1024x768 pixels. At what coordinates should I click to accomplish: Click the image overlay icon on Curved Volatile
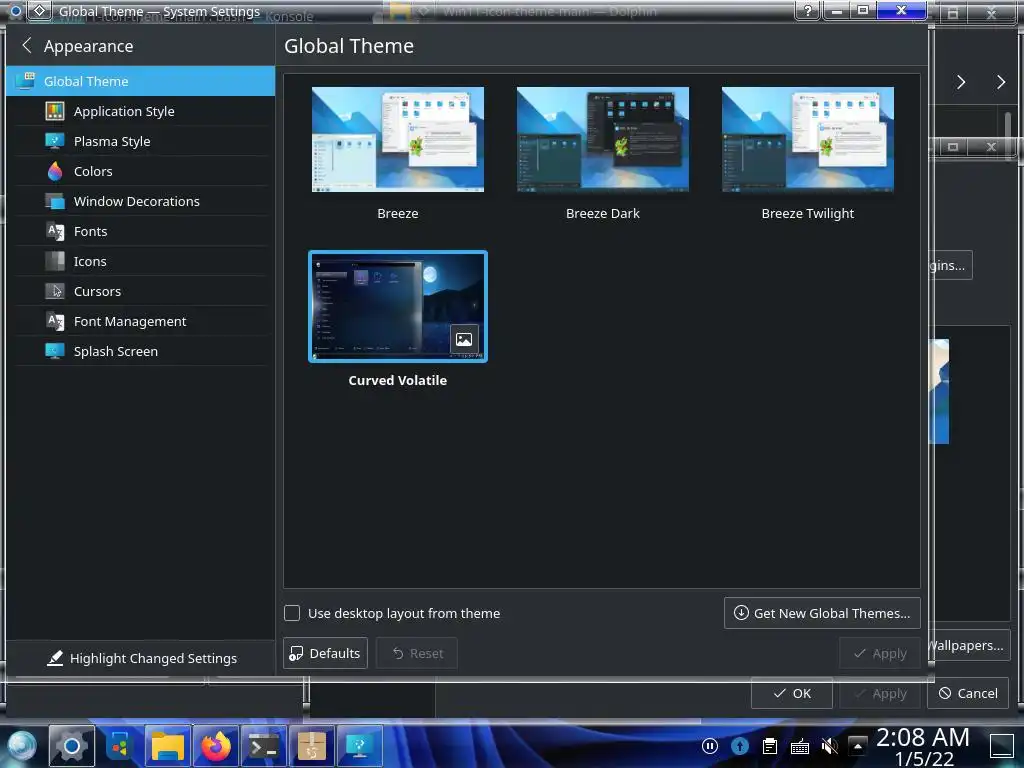point(464,340)
